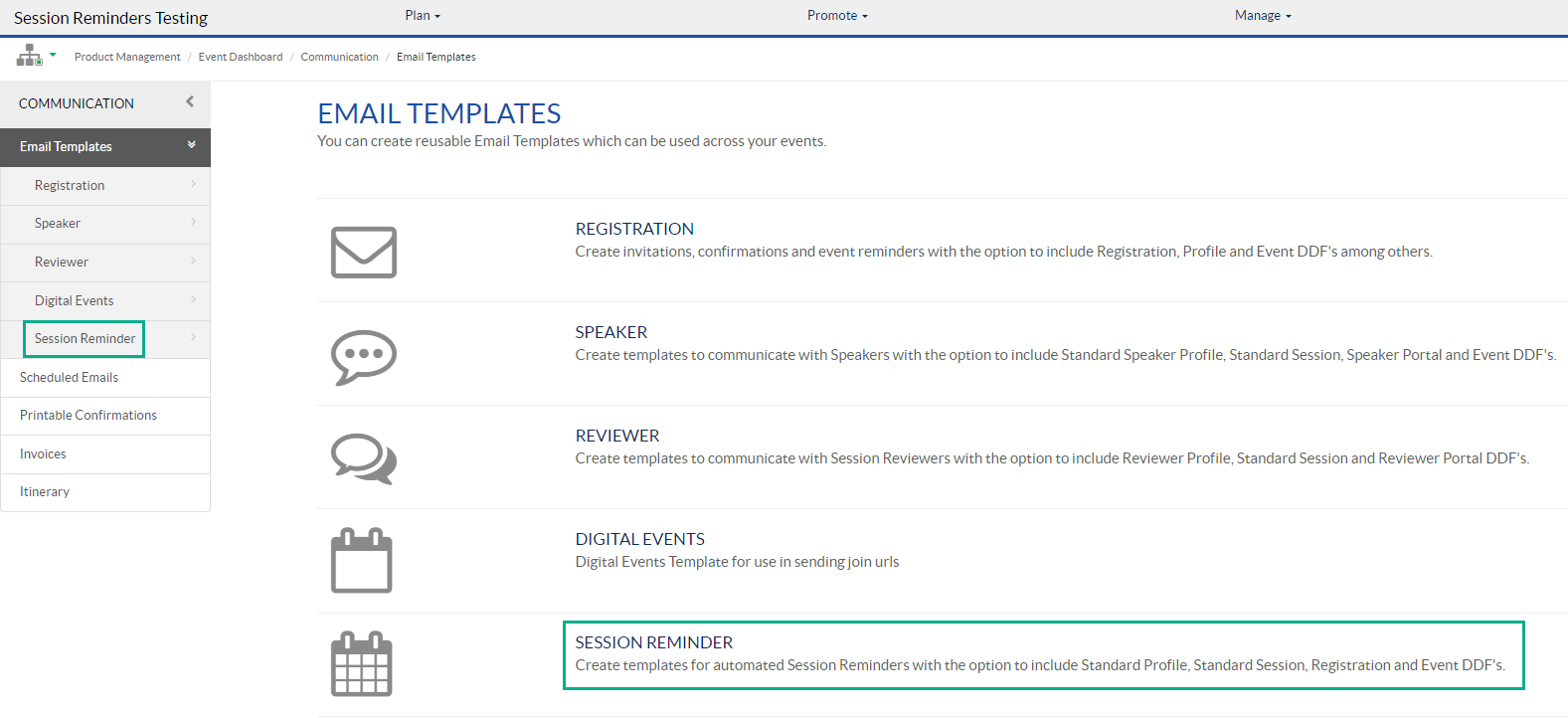This screenshot has width=1568, height=718.
Task: Click the Digital Events calendar icon
Action: tap(361, 561)
